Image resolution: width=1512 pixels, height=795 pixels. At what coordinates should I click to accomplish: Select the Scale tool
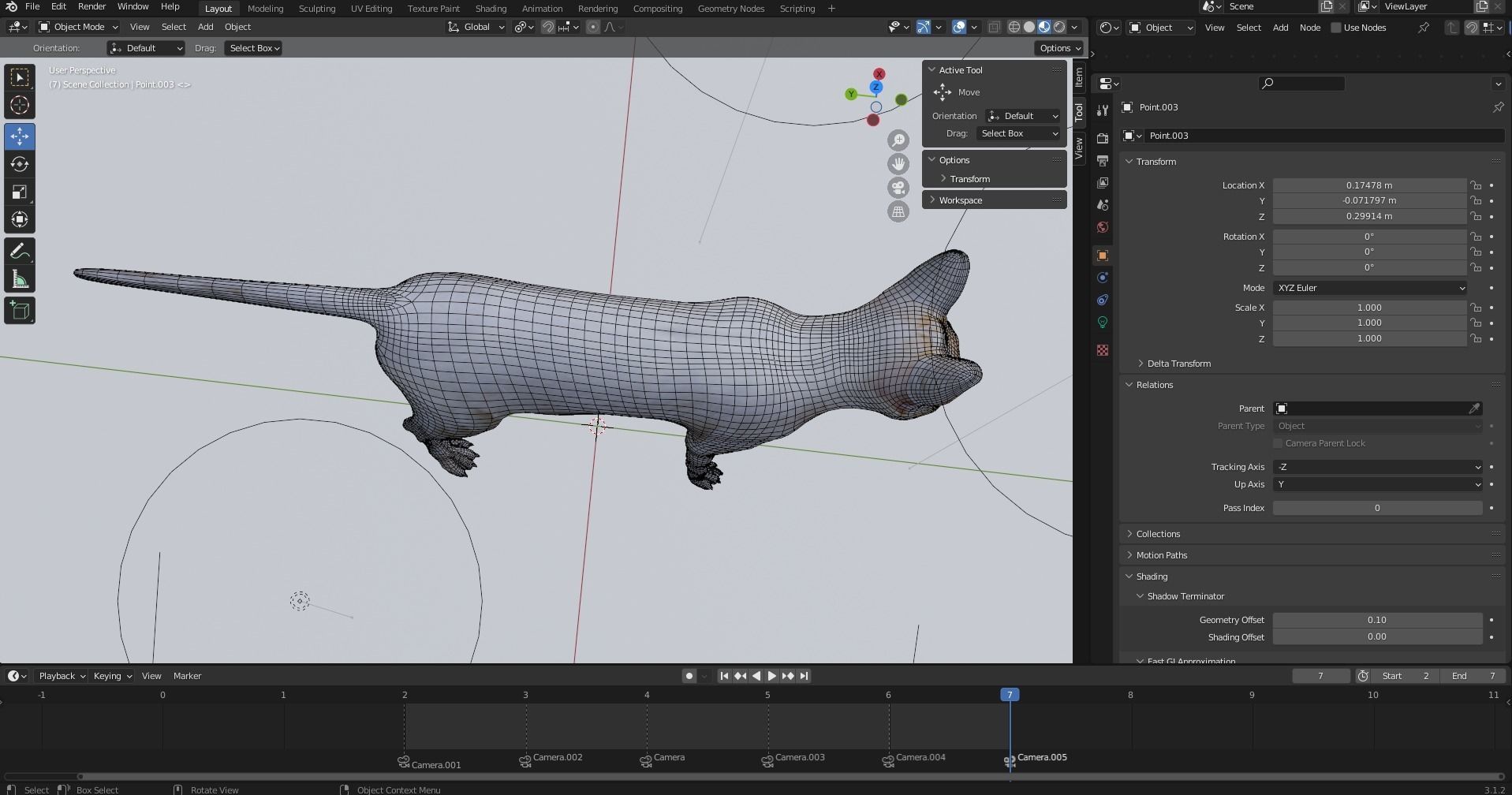pyautogui.click(x=20, y=192)
